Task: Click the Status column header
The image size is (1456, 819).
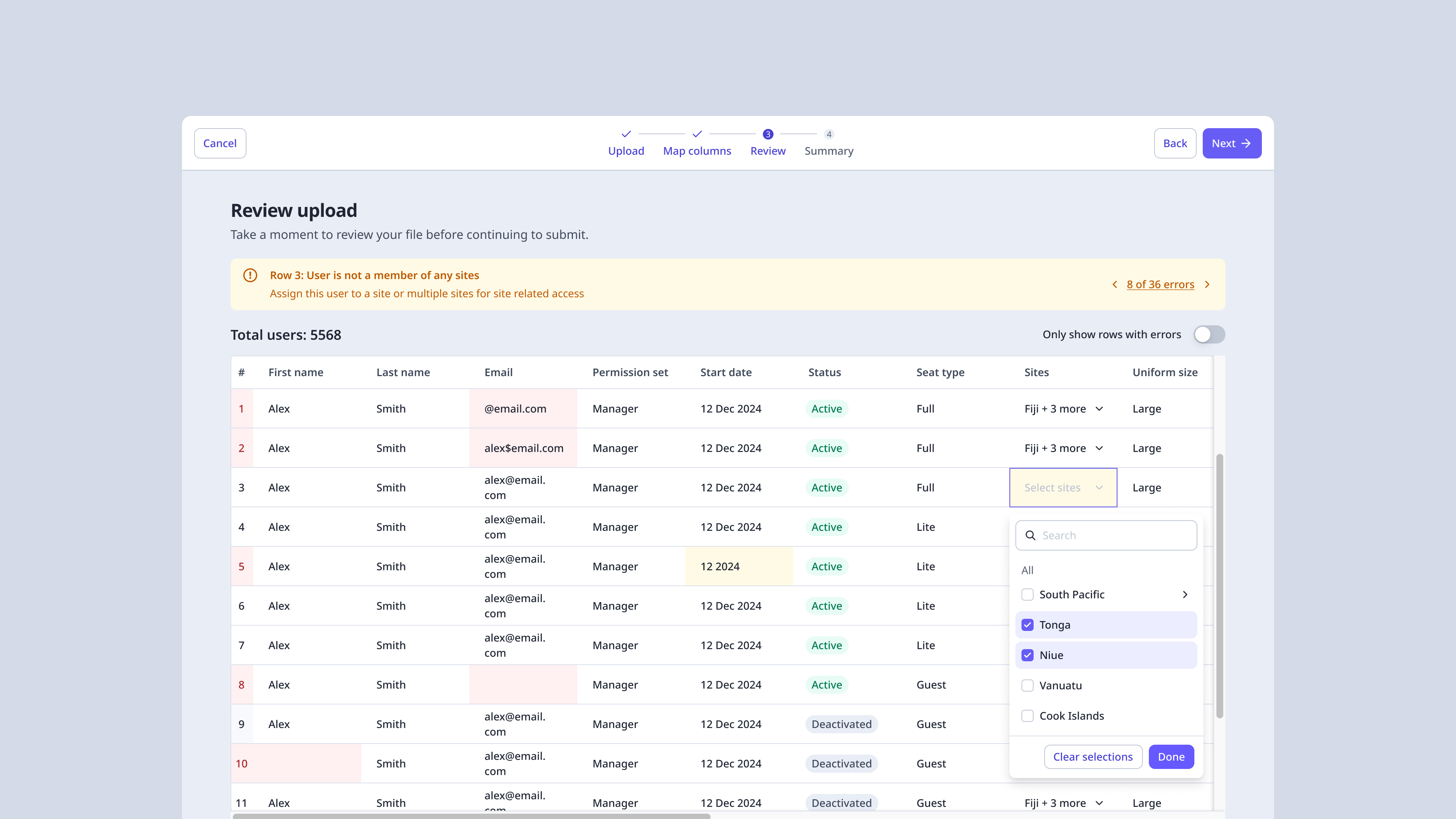Action: tap(824, 372)
